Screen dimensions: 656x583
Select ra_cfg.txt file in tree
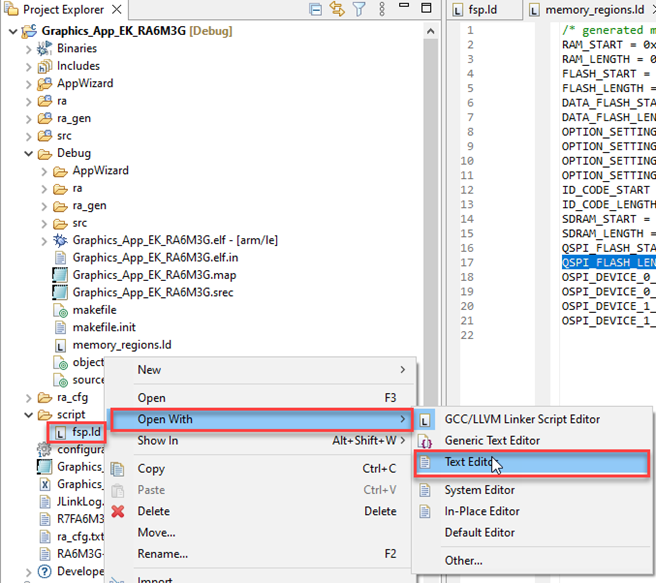(80, 537)
